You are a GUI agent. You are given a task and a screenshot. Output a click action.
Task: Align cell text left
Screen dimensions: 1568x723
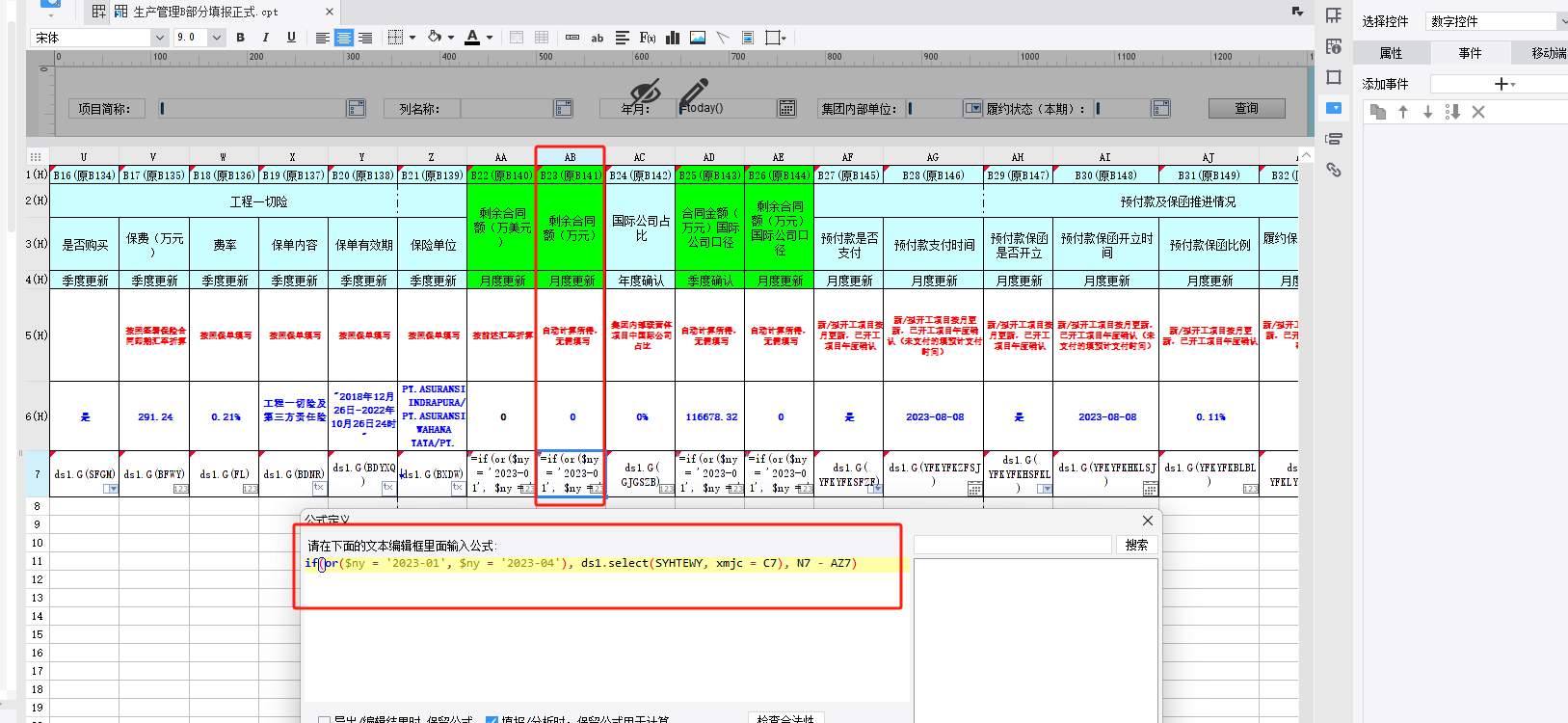[x=323, y=38]
